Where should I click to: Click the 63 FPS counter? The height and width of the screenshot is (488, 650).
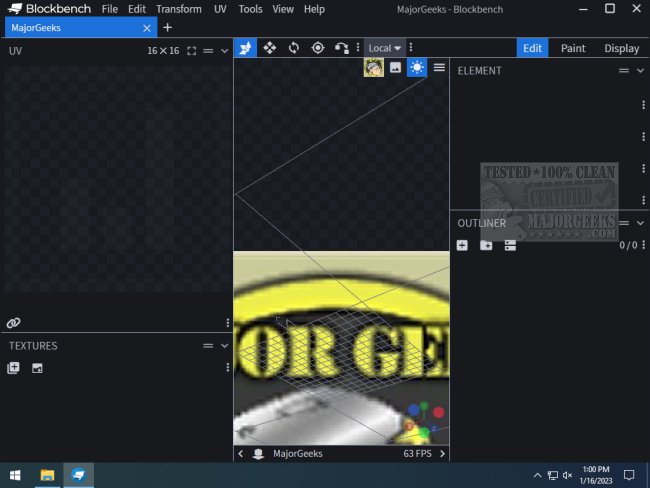417,454
